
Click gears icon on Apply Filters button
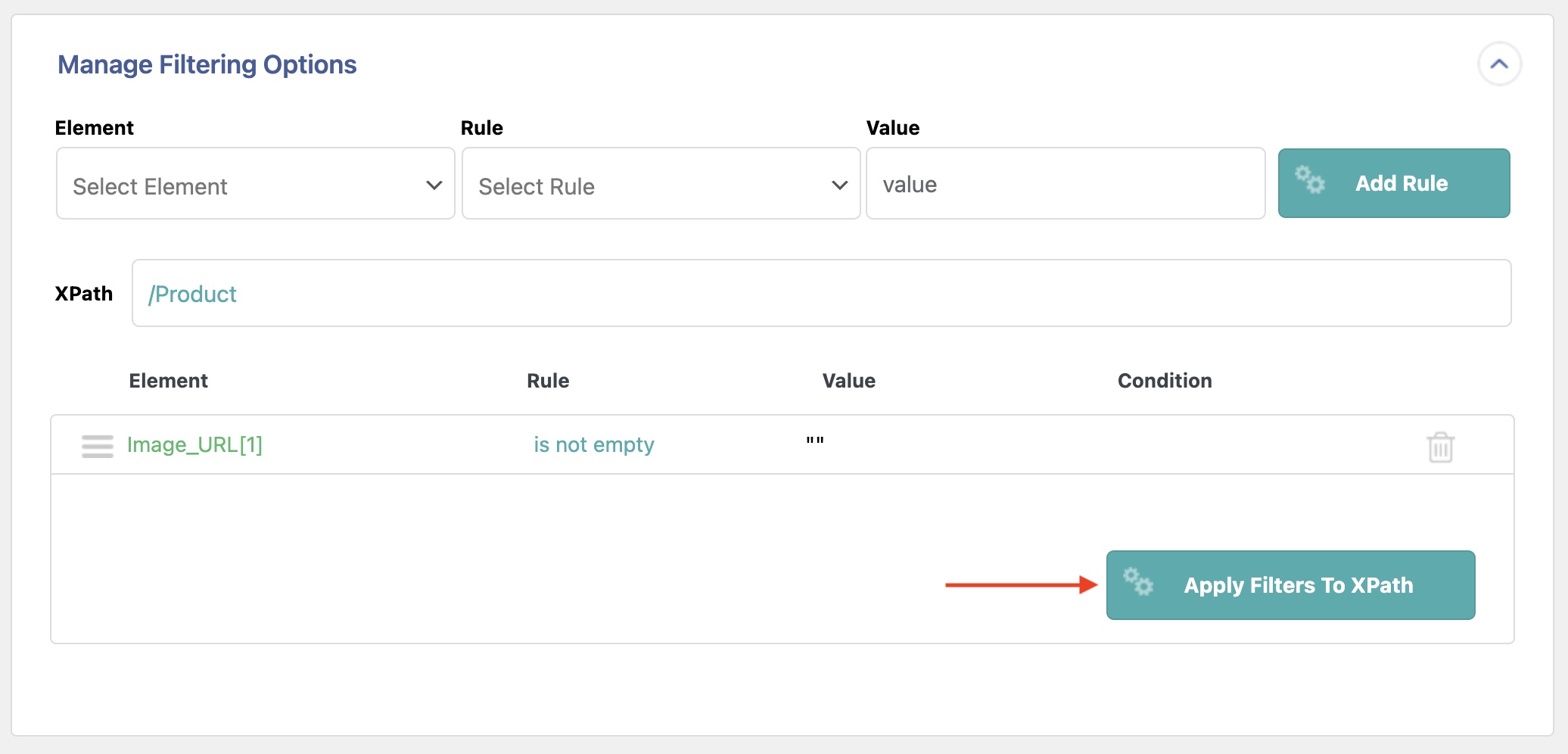tap(1137, 582)
